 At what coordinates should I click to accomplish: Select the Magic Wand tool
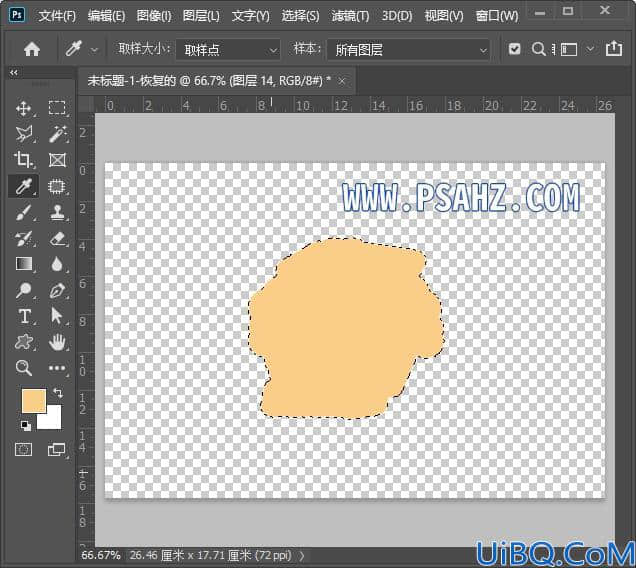point(57,134)
